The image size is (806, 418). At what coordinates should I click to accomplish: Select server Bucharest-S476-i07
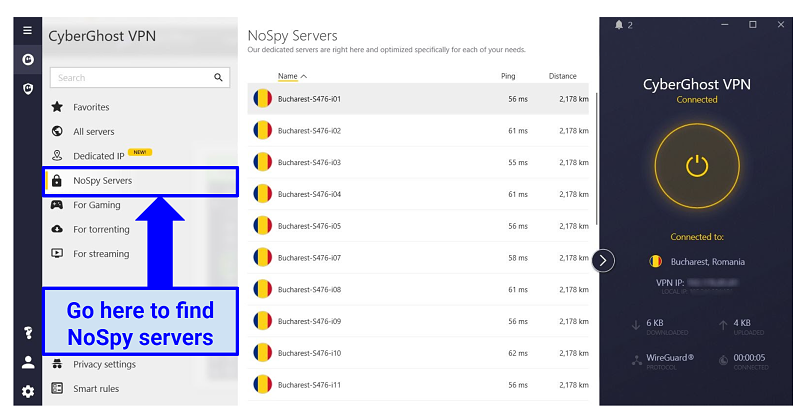(418, 258)
